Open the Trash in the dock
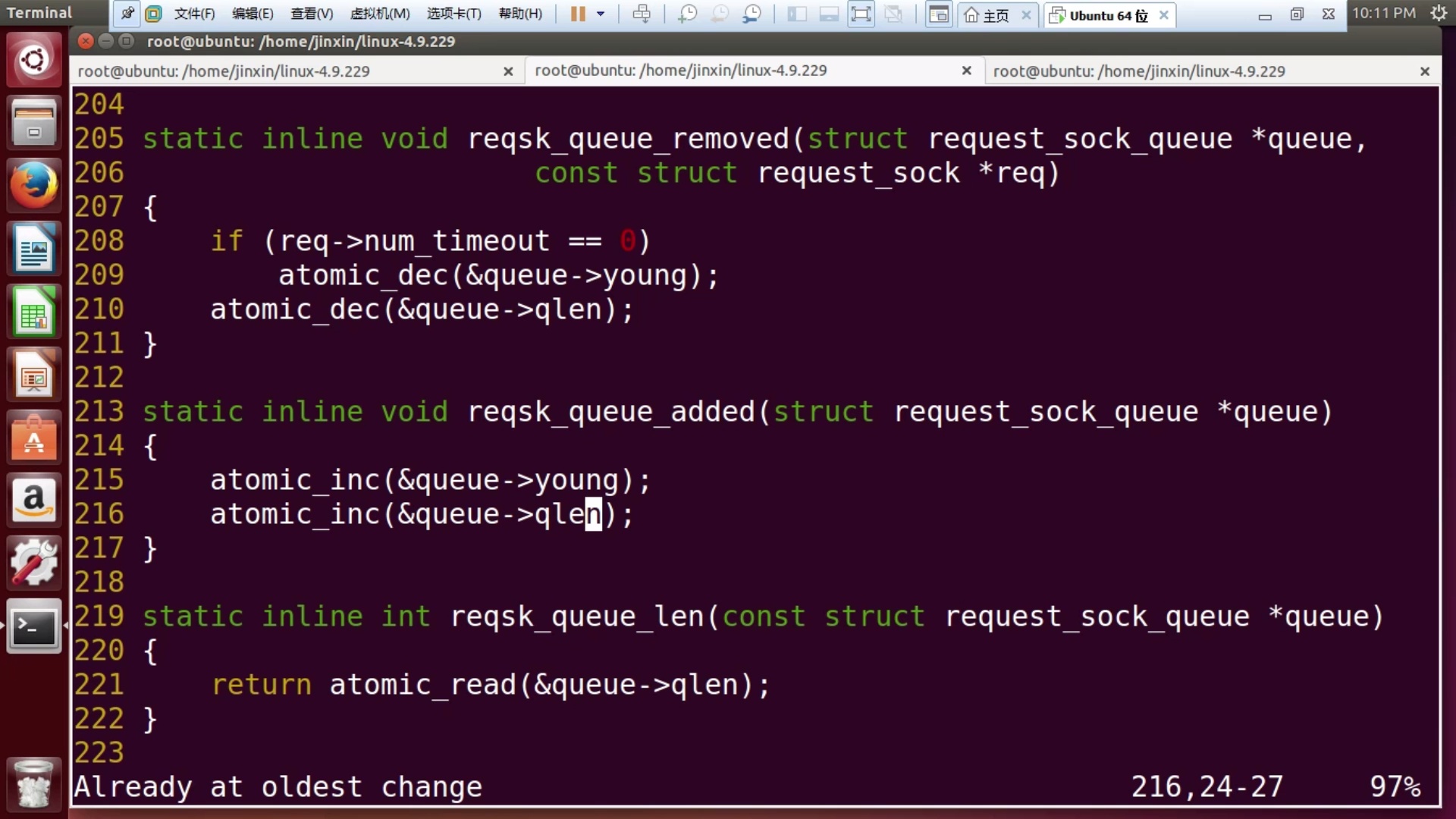This screenshot has height=819, width=1456. point(33,784)
